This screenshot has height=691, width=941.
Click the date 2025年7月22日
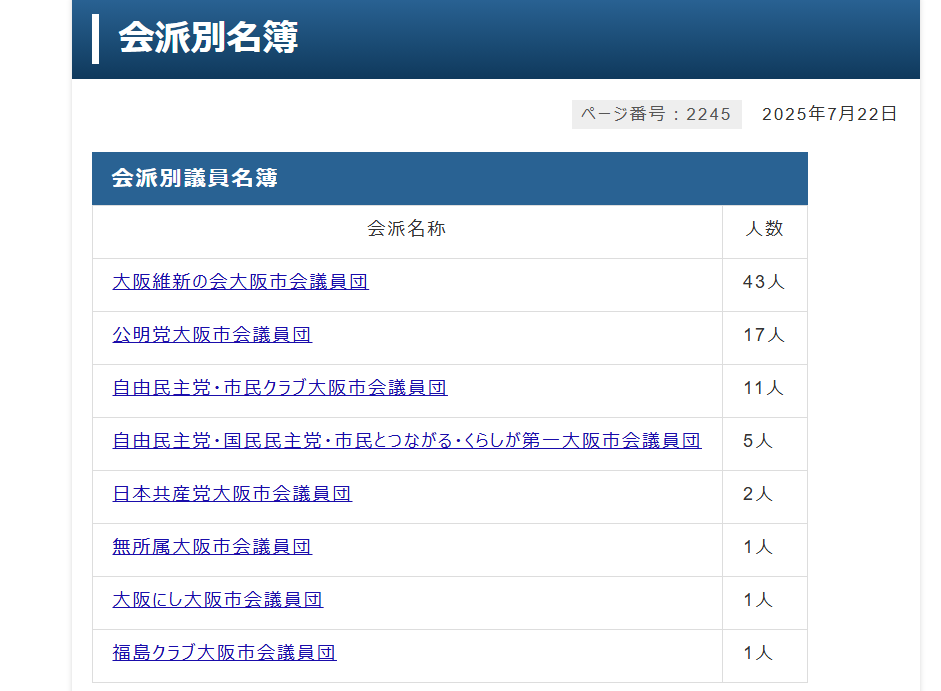point(829,114)
